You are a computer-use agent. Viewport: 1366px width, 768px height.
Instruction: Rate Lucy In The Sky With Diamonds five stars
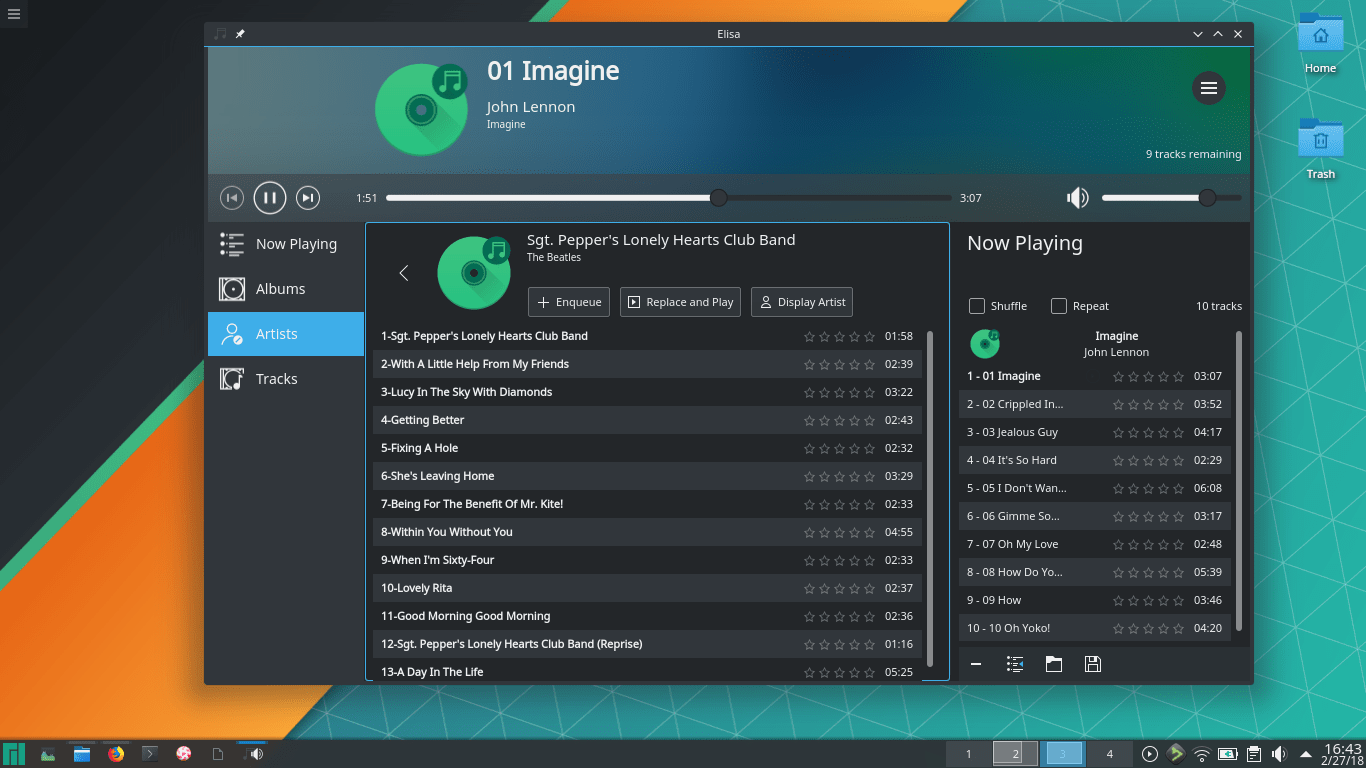pyautogui.click(x=869, y=392)
